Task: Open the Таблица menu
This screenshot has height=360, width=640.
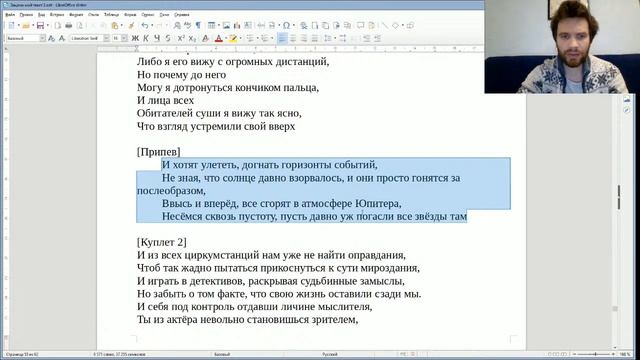Action: click(x=111, y=15)
